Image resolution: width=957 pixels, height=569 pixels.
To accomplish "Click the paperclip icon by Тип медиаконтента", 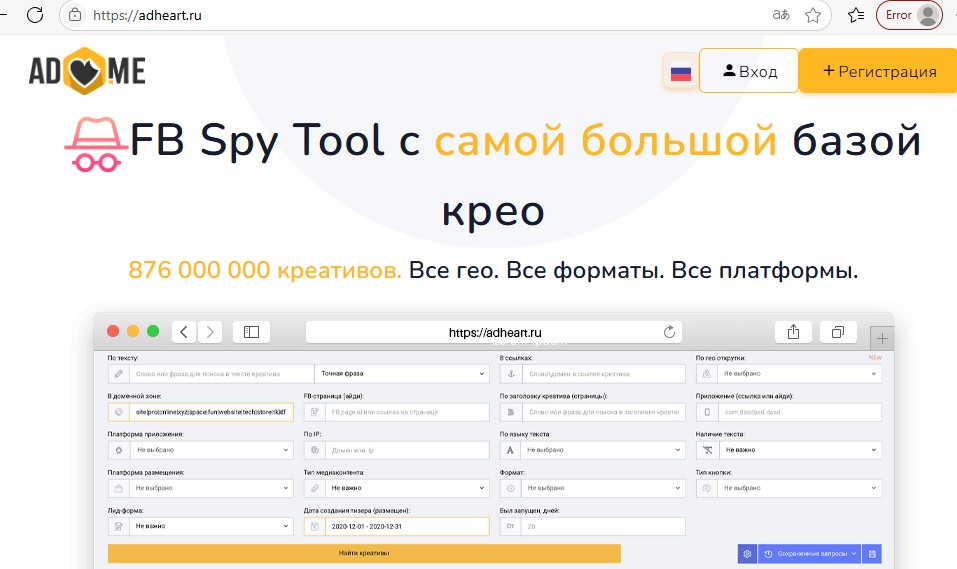I will click(315, 488).
